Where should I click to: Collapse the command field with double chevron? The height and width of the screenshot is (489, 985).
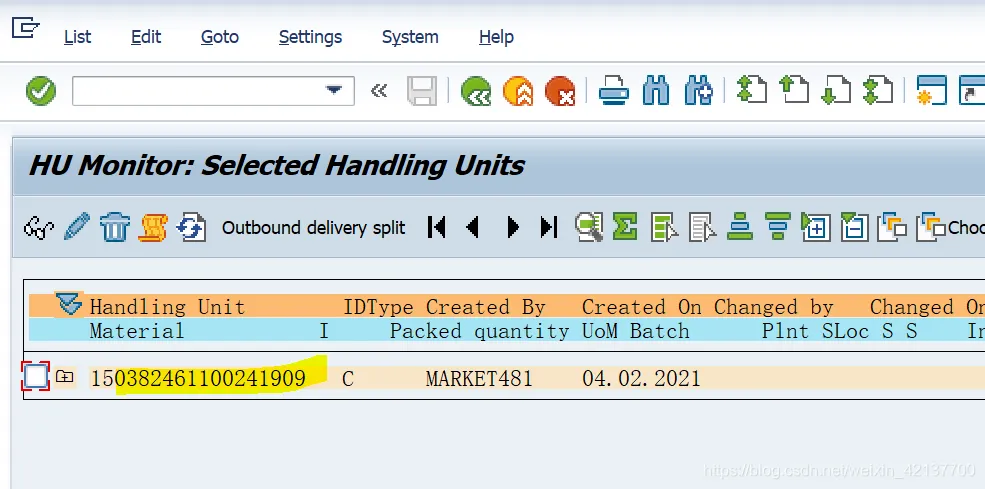[379, 91]
